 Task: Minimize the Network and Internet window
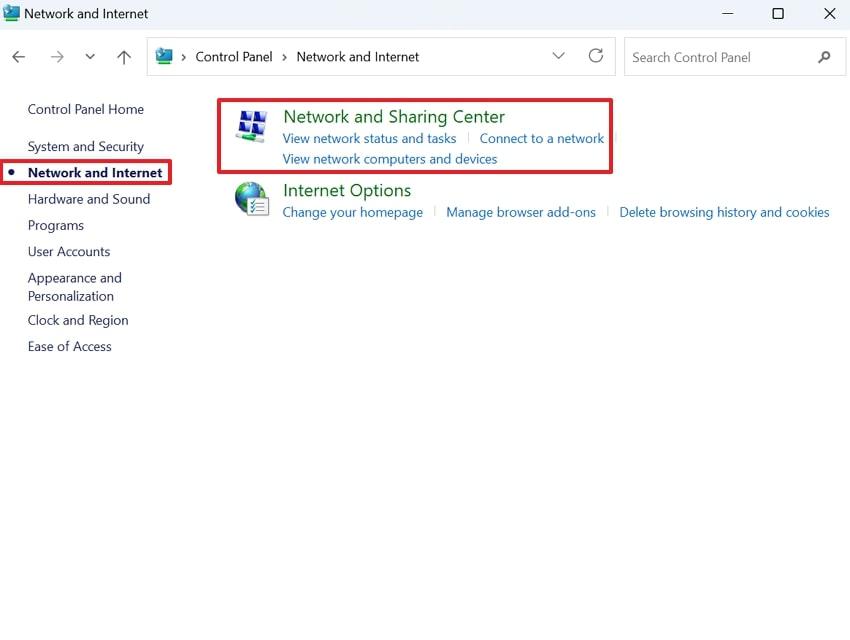(x=728, y=14)
